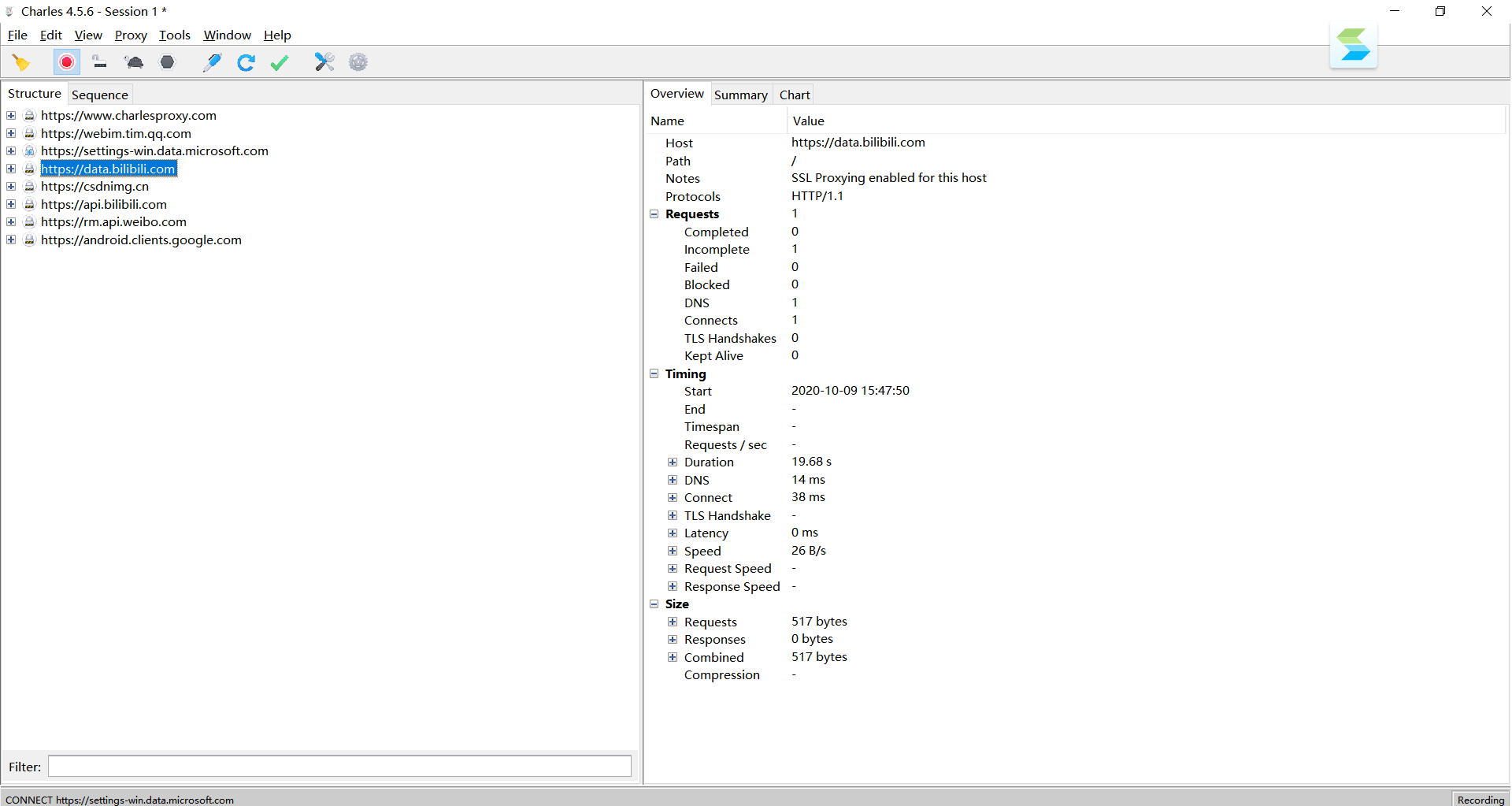The height and width of the screenshot is (806, 1512).
Task: Expand the Size Requests row
Action: [673, 622]
